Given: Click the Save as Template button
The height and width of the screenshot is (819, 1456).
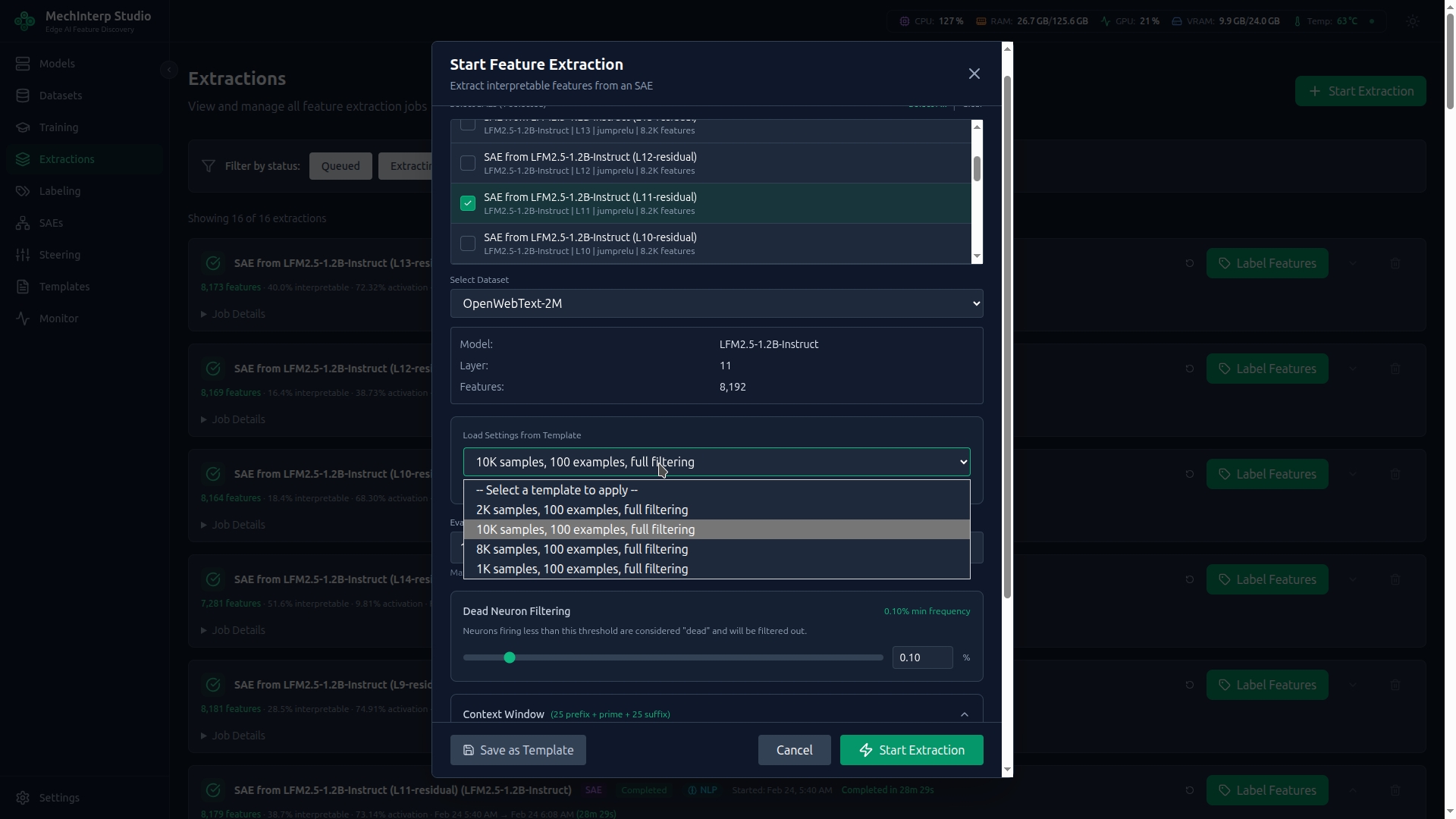Looking at the screenshot, I should click(518, 750).
